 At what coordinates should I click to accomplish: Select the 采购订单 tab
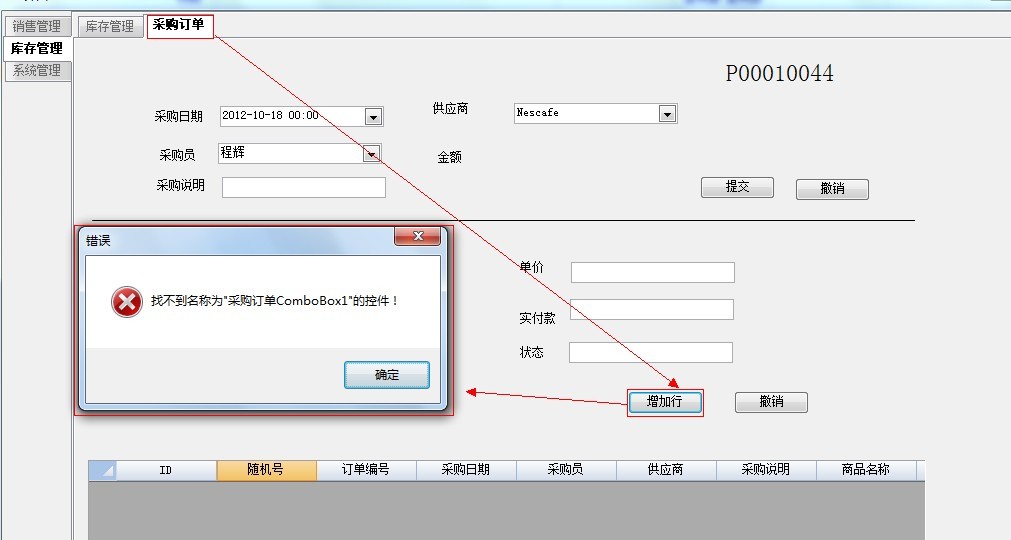coord(179,26)
